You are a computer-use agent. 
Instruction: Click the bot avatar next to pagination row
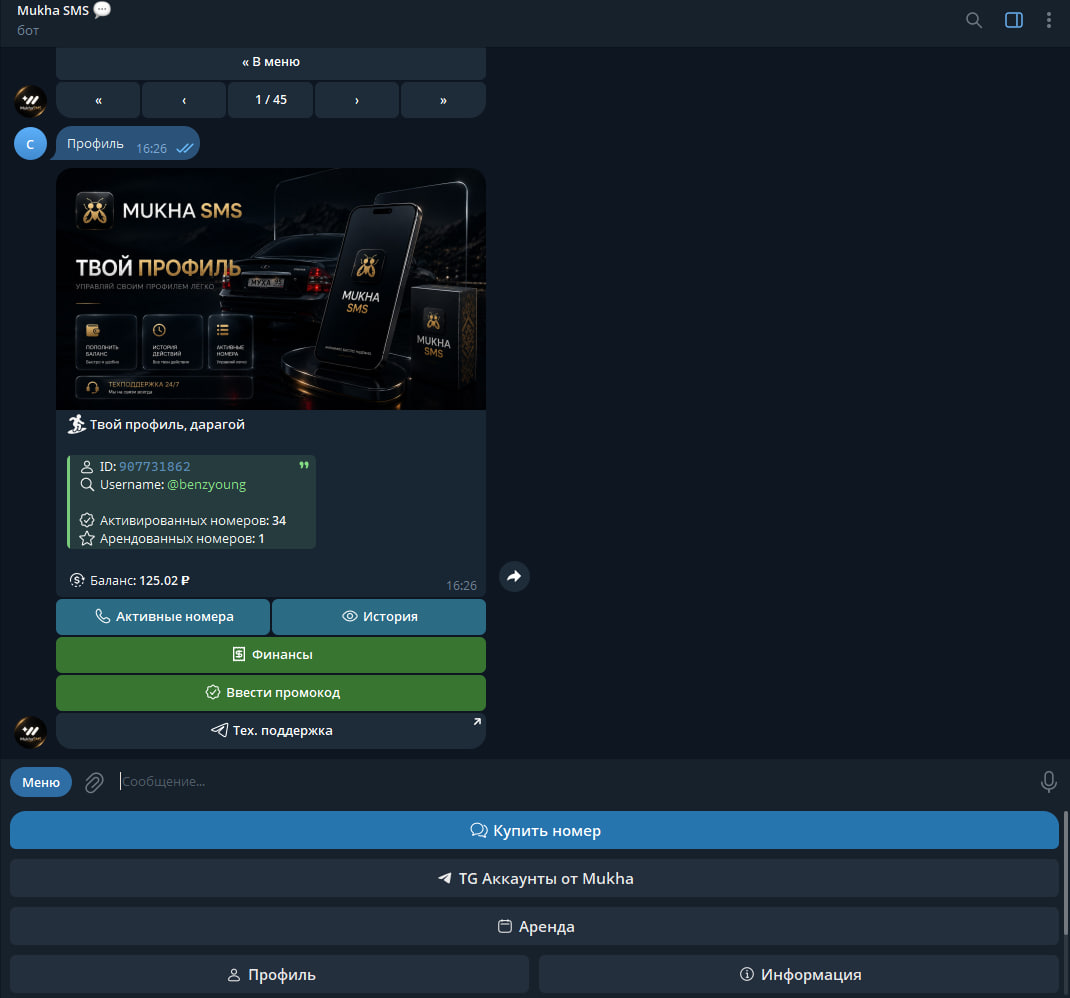coord(30,102)
